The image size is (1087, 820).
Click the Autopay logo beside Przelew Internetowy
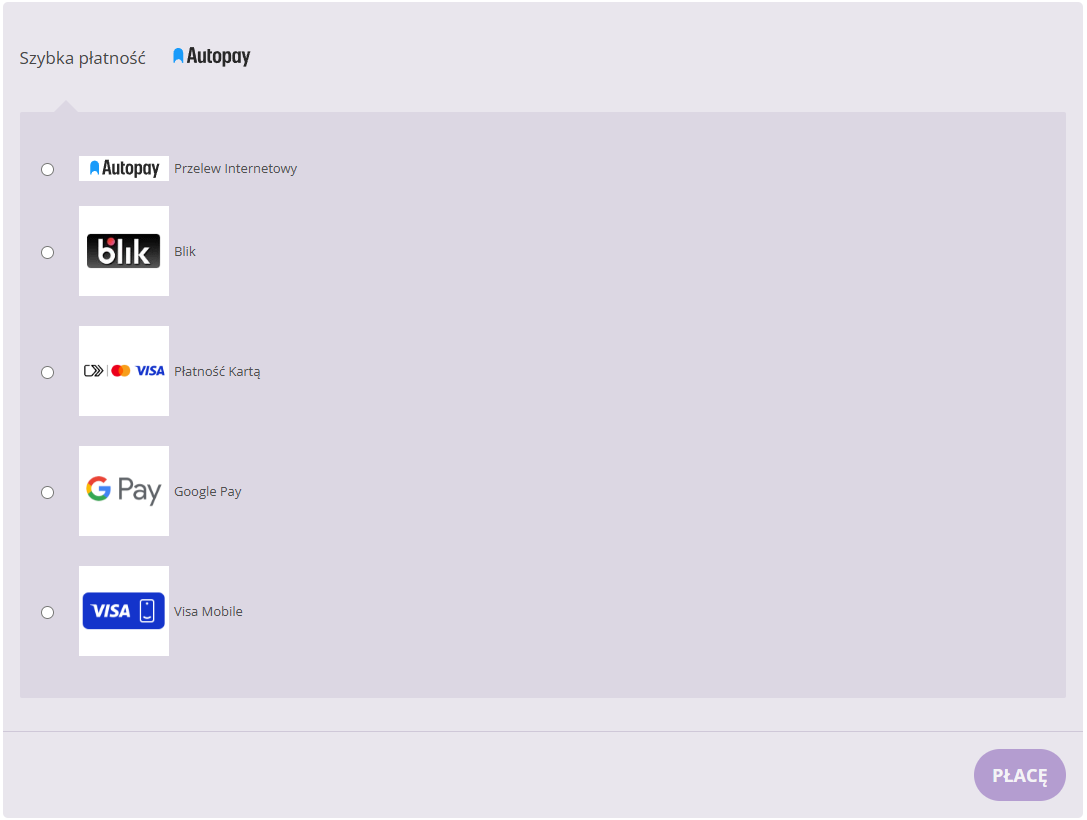[124, 169]
